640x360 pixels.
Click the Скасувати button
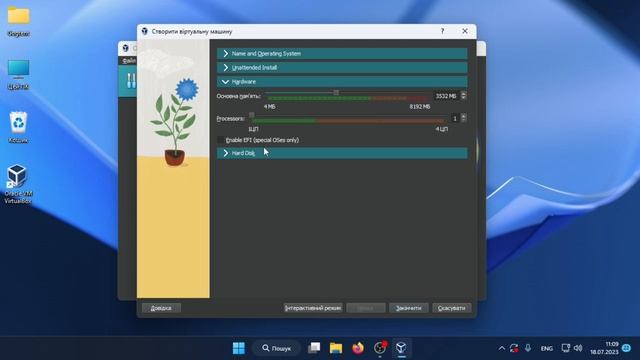[x=451, y=308]
